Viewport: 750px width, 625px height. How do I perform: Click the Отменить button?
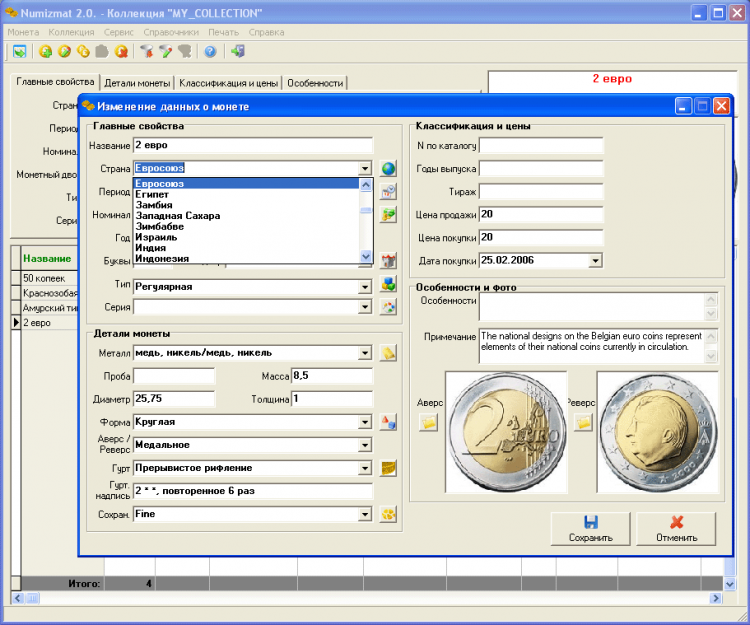676,528
